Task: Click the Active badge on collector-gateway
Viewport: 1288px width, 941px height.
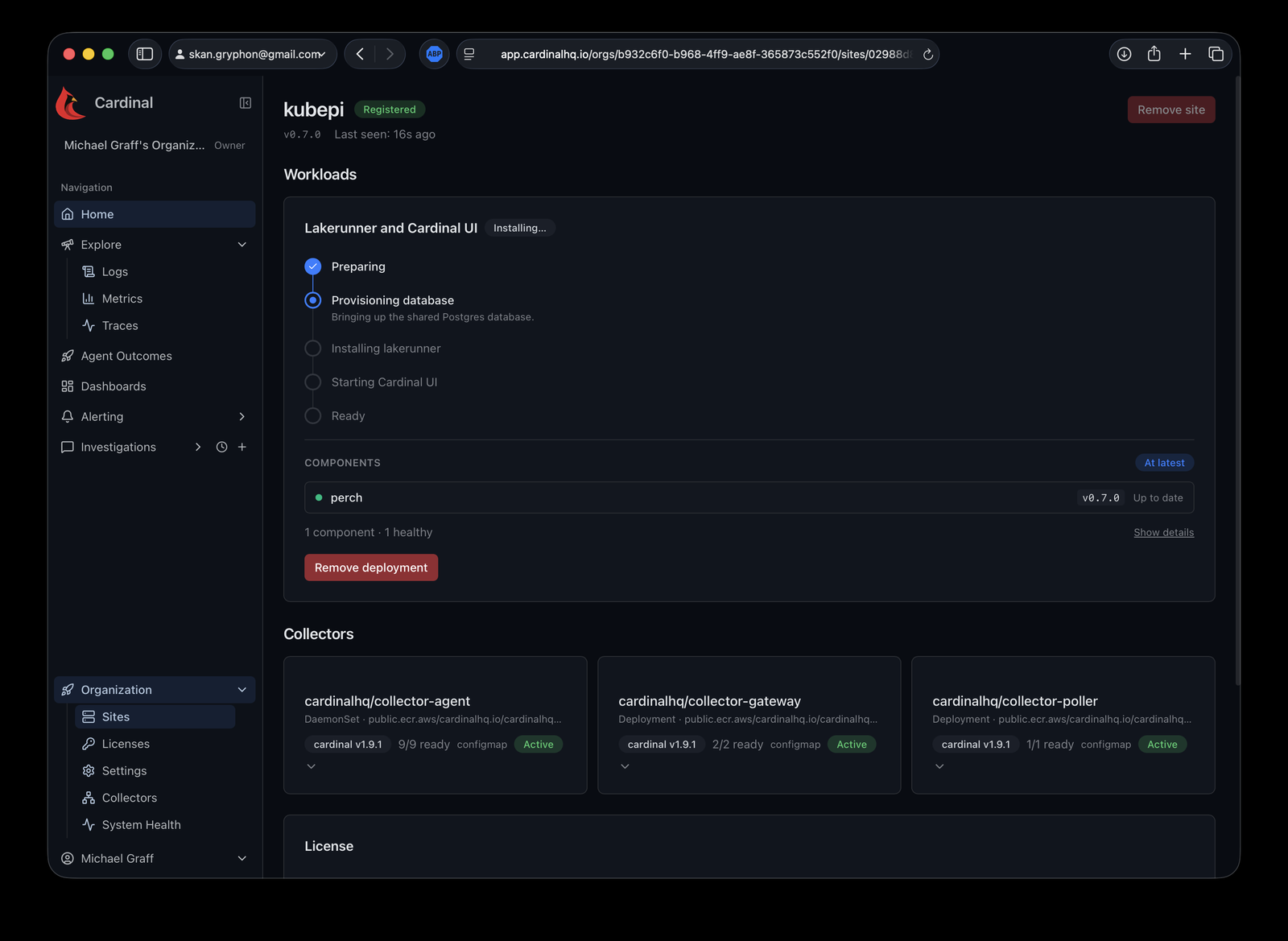Action: 852,745
